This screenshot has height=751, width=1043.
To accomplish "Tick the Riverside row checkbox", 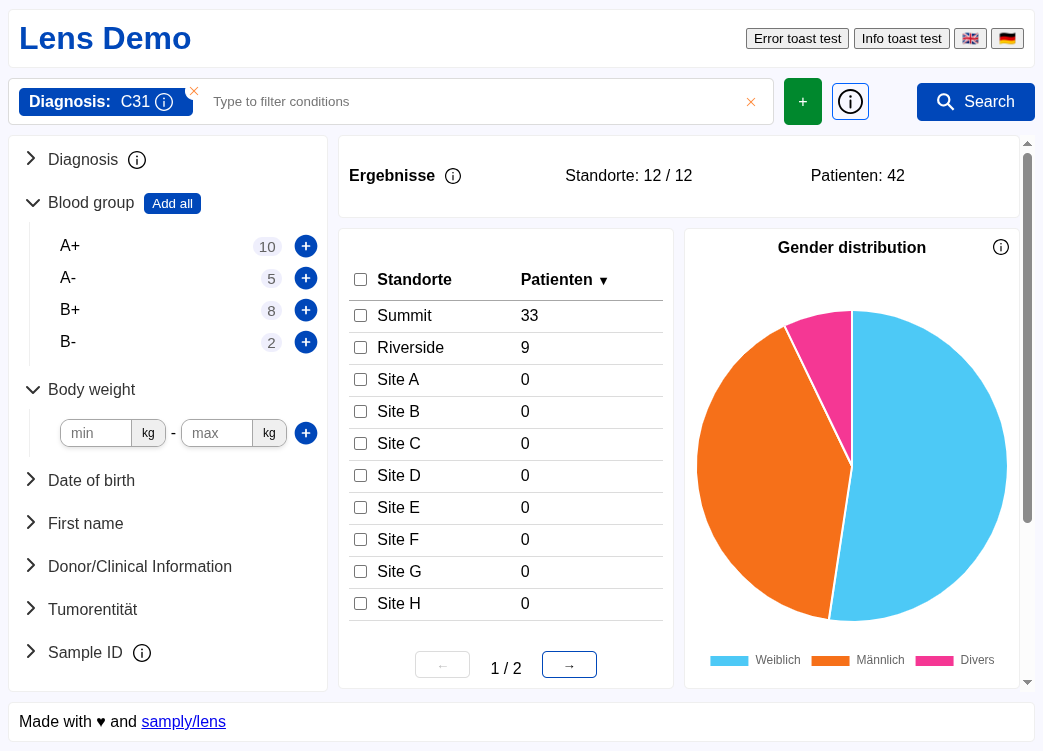I will (360, 348).
